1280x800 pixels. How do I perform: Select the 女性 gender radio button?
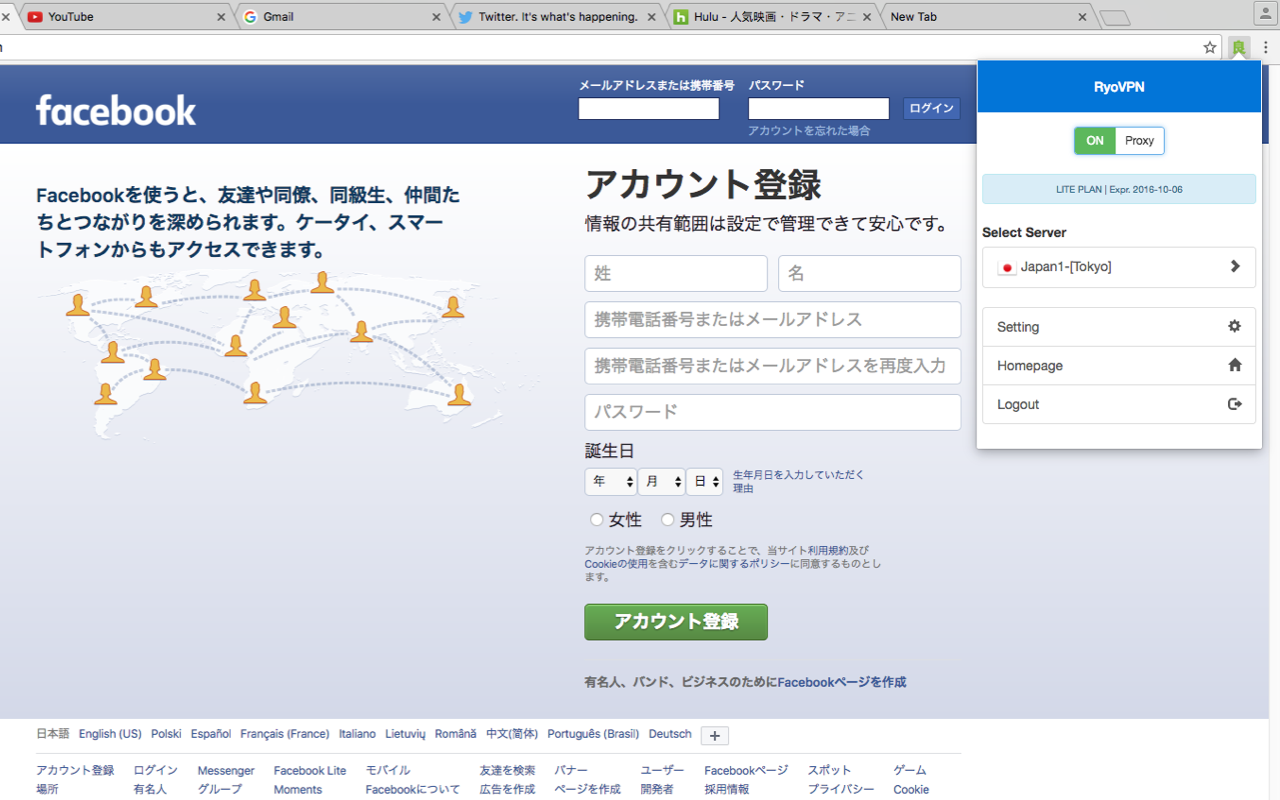(x=594, y=519)
